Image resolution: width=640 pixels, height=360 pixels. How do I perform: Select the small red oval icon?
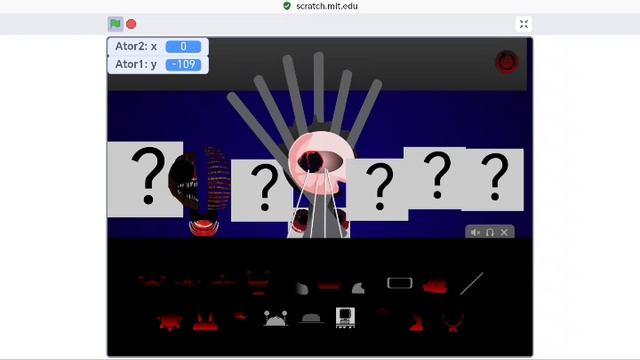pyautogui.click(x=240, y=316)
